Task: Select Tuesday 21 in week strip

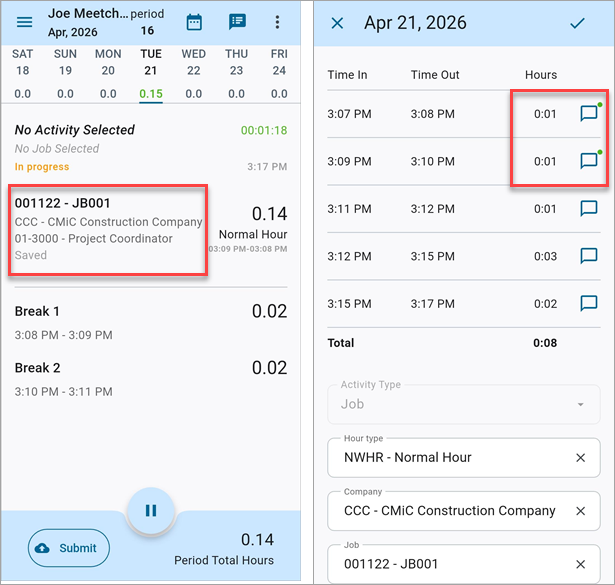Action: (x=151, y=74)
